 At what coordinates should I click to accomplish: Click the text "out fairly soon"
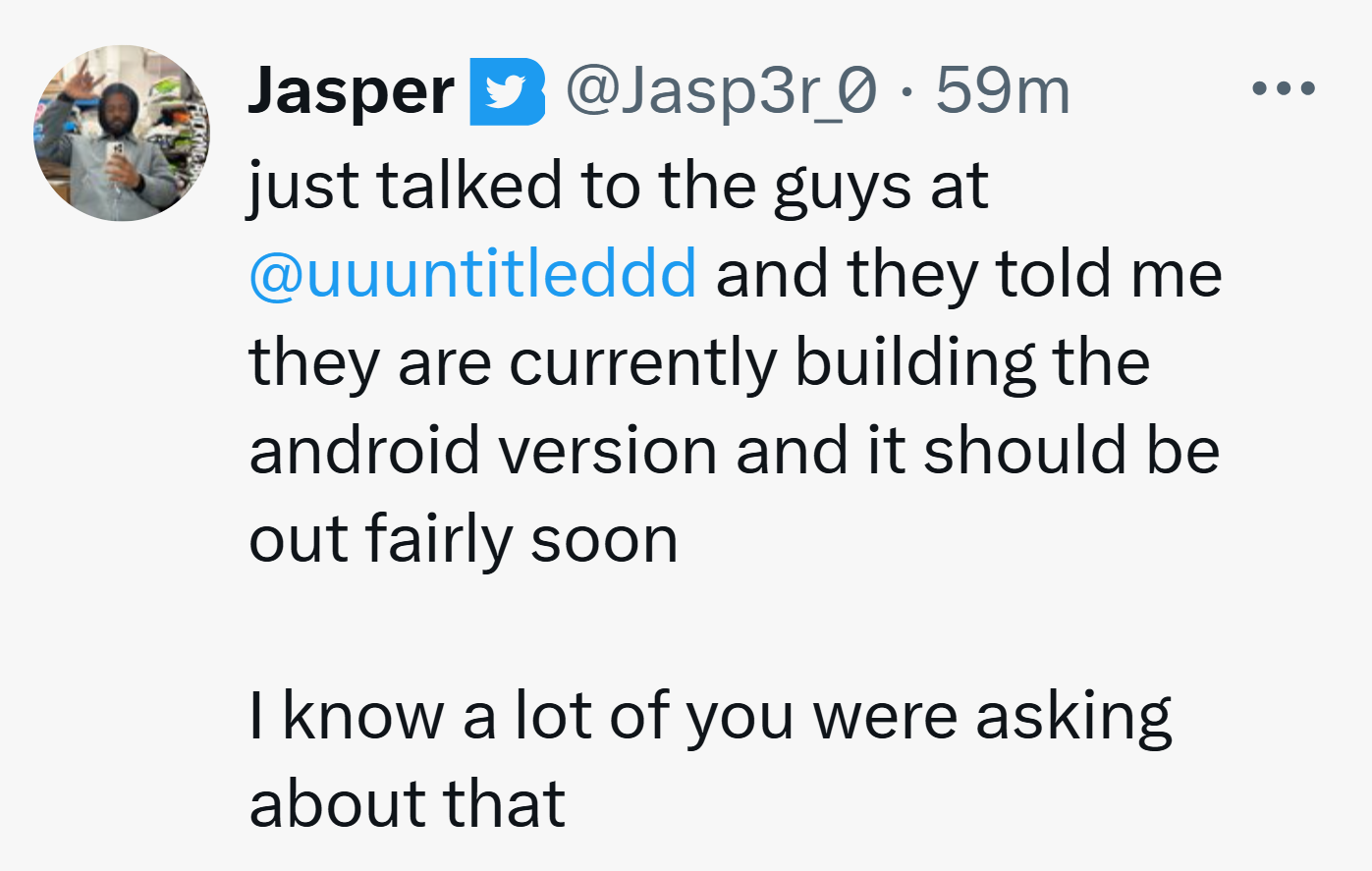point(464,540)
